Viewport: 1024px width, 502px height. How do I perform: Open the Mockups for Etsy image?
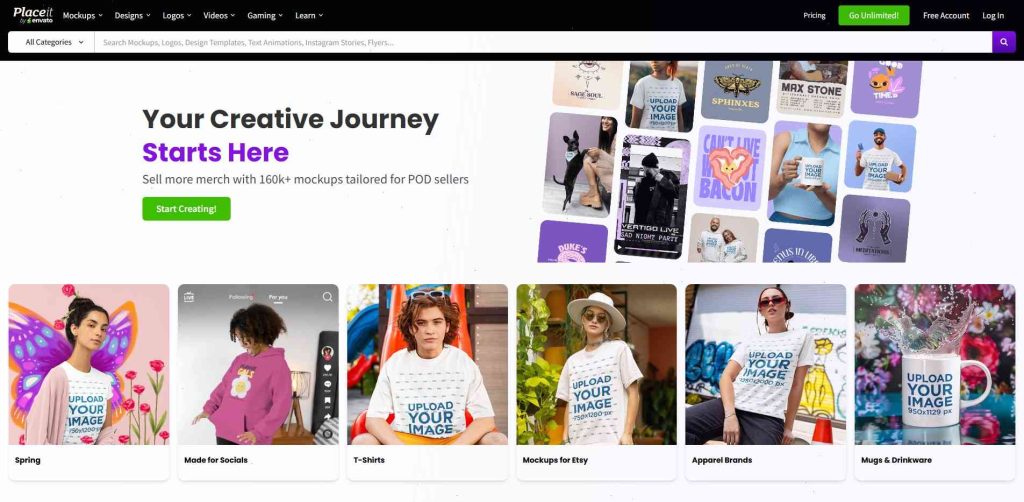coord(596,364)
